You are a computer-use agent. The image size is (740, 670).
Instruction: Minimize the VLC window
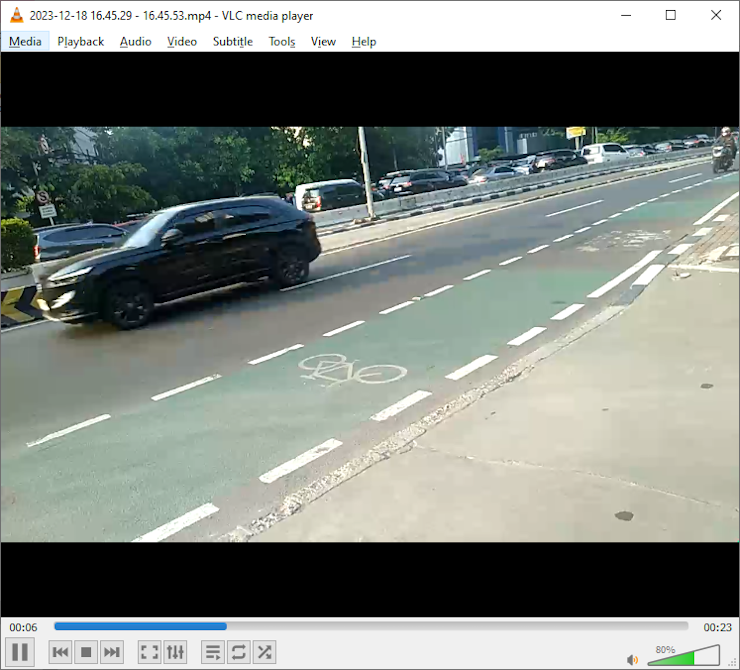626,15
